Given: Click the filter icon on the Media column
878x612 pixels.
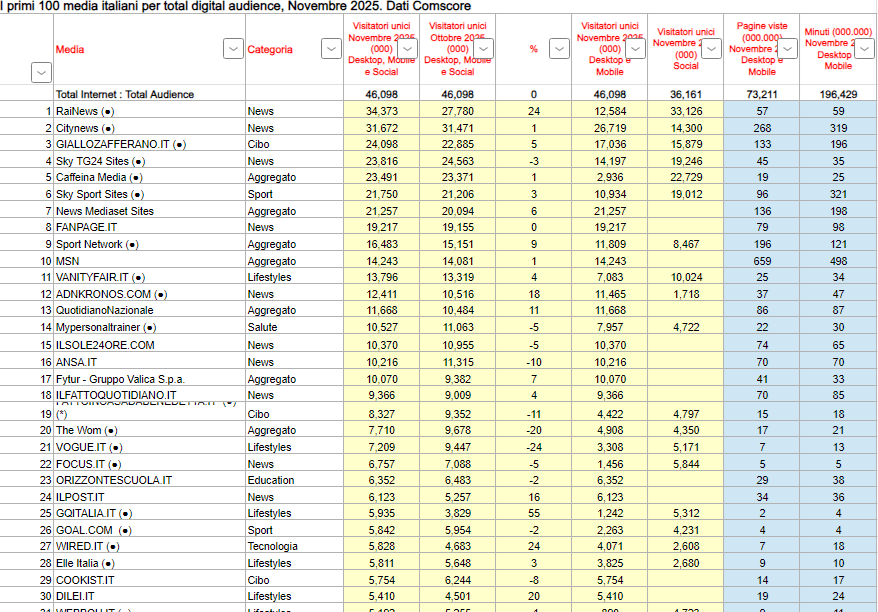Looking at the screenshot, I should tap(232, 48).
